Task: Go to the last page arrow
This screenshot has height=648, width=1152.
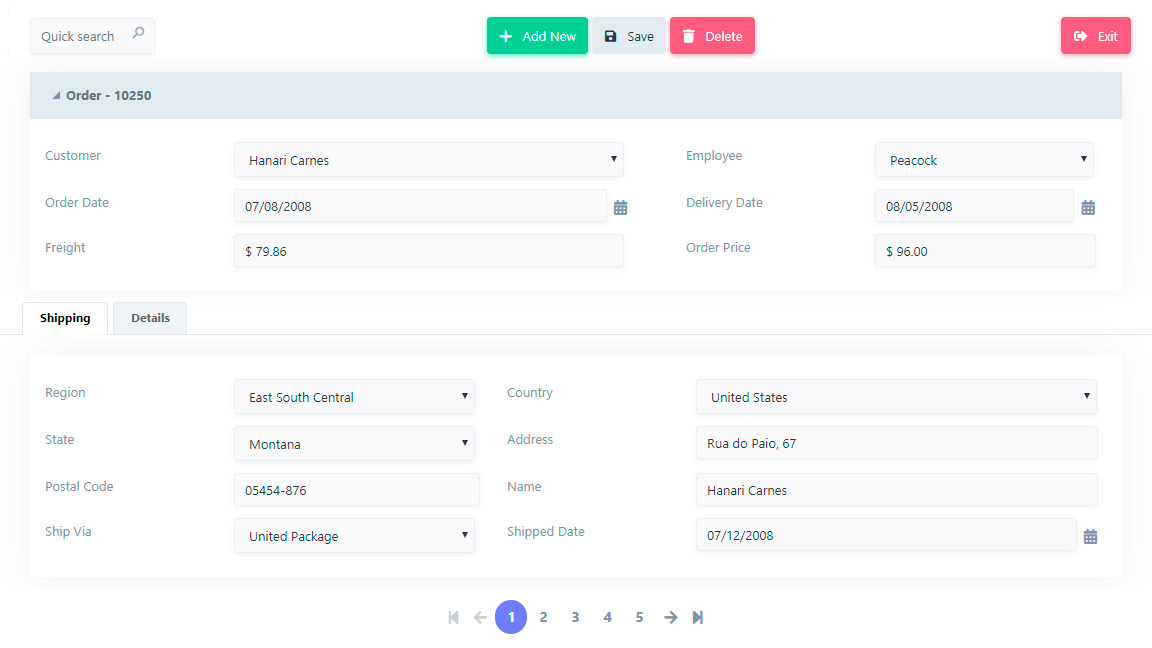Action: 698,617
